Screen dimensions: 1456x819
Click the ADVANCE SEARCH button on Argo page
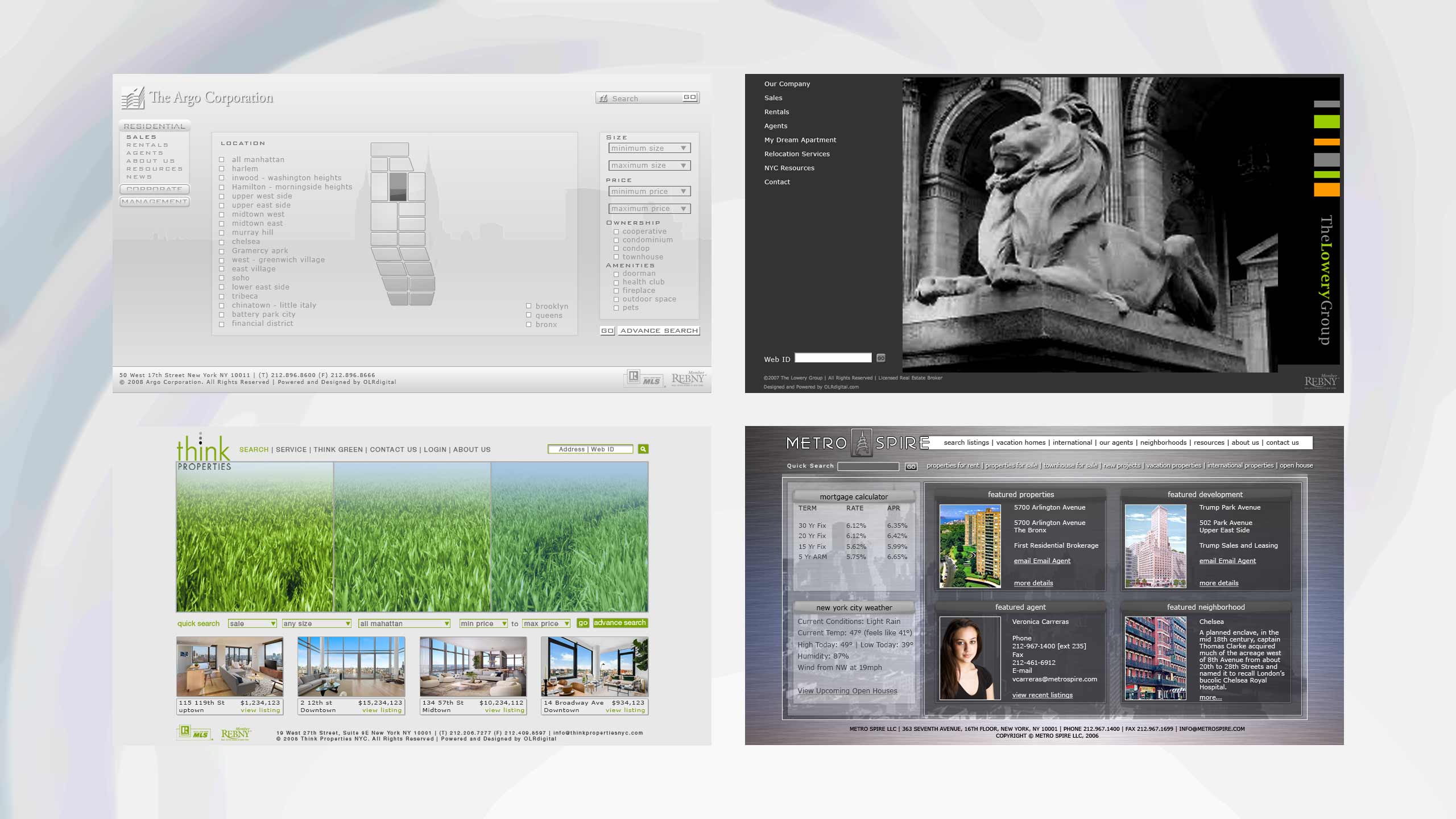pyautogui.click(x=659, y=330)
